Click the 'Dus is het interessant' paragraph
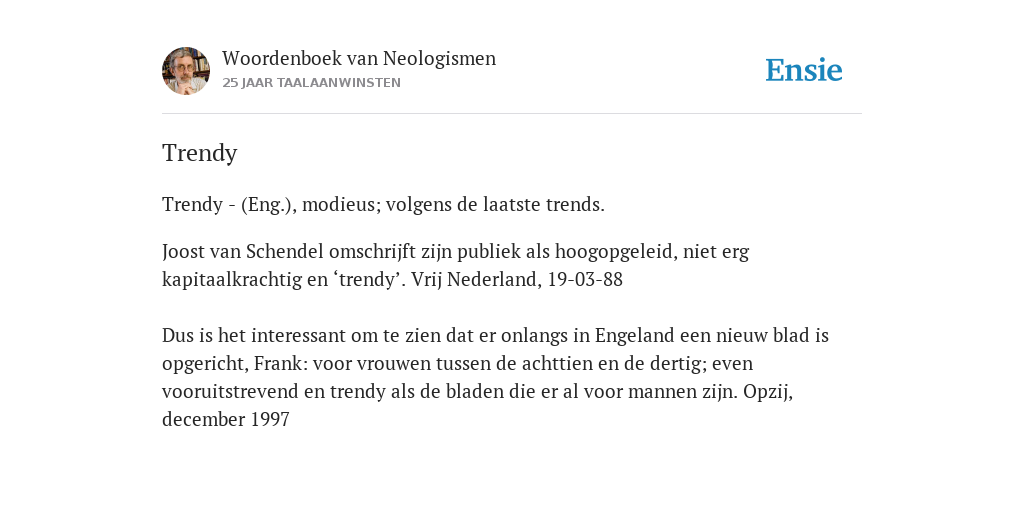Viewport: 1024px width, 512px height. [x=495, y=377]
